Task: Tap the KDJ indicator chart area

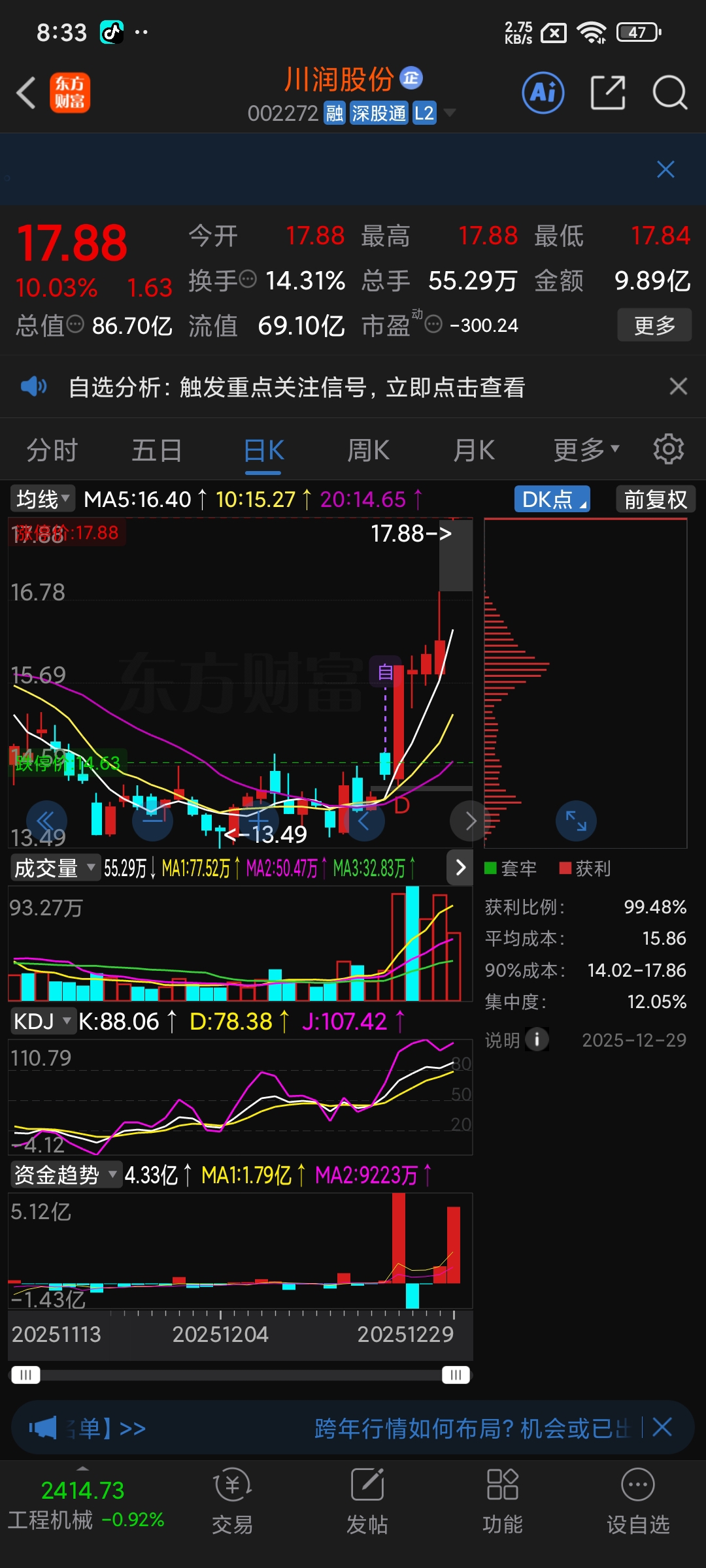Action: (240, 1097)
